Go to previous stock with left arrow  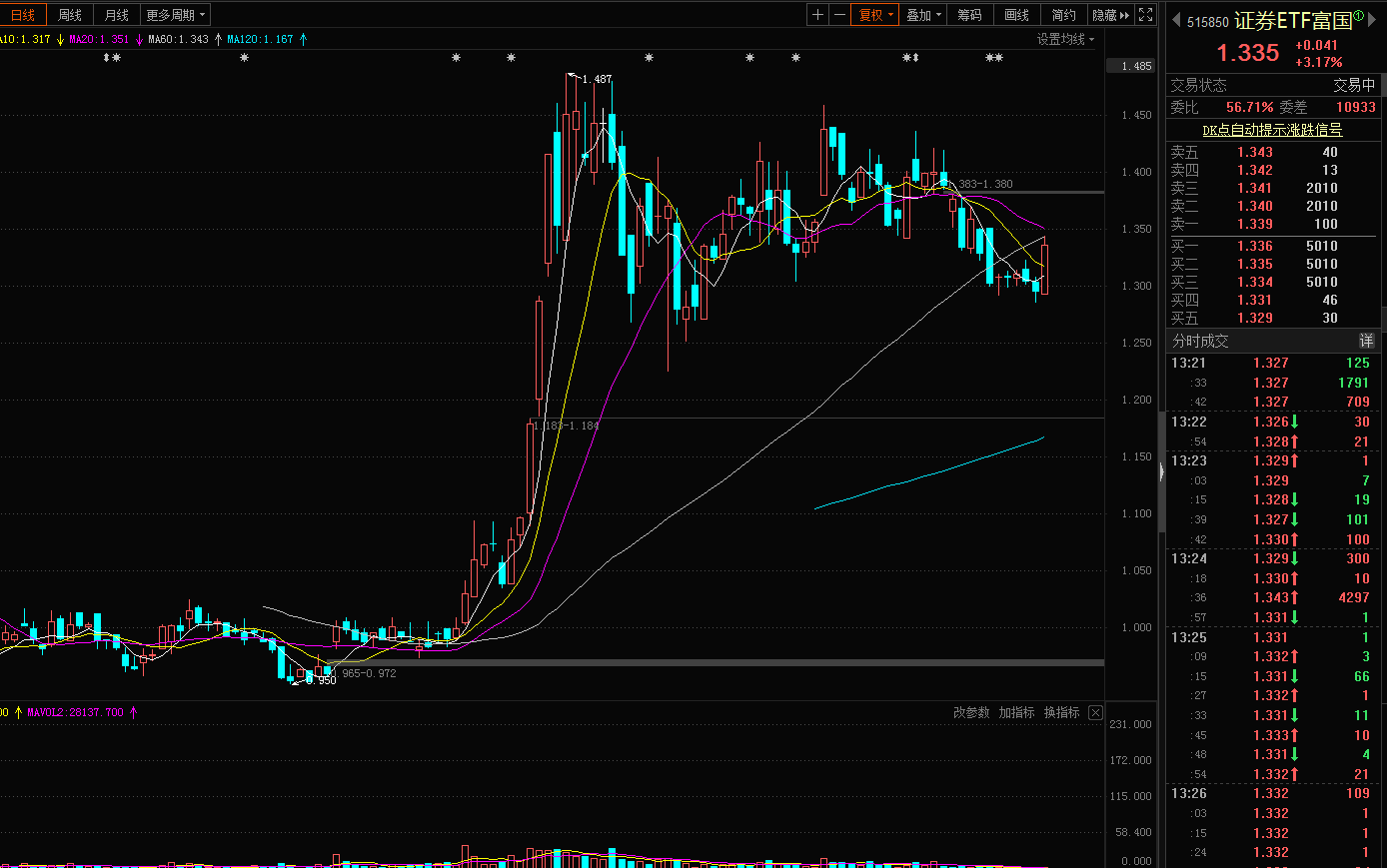(x=1176, y=20)
